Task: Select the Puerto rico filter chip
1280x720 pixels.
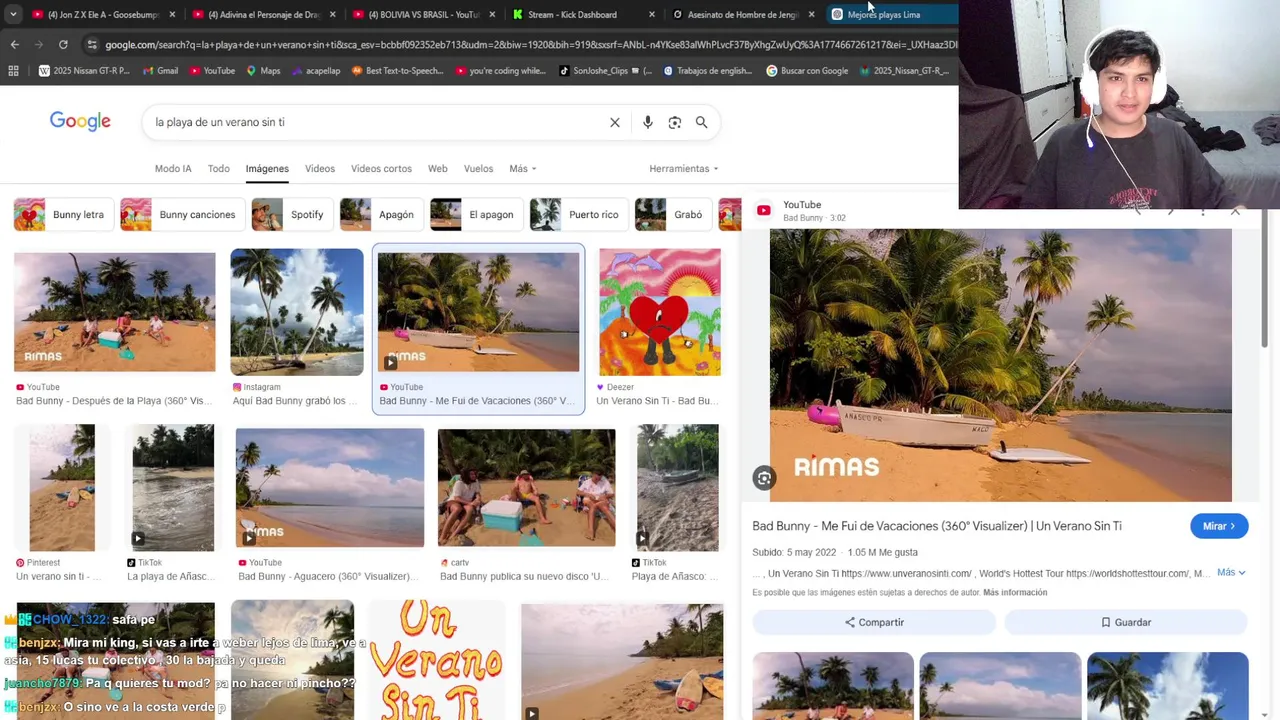Action: (x=578, y=214)
